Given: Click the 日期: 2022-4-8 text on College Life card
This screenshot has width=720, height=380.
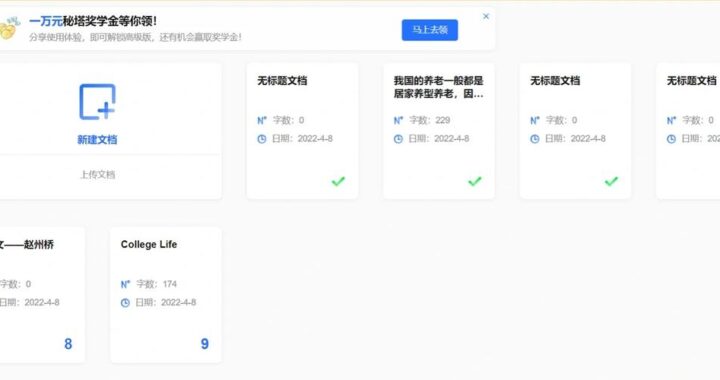Looking at the screenshot, I should [166, 302].
